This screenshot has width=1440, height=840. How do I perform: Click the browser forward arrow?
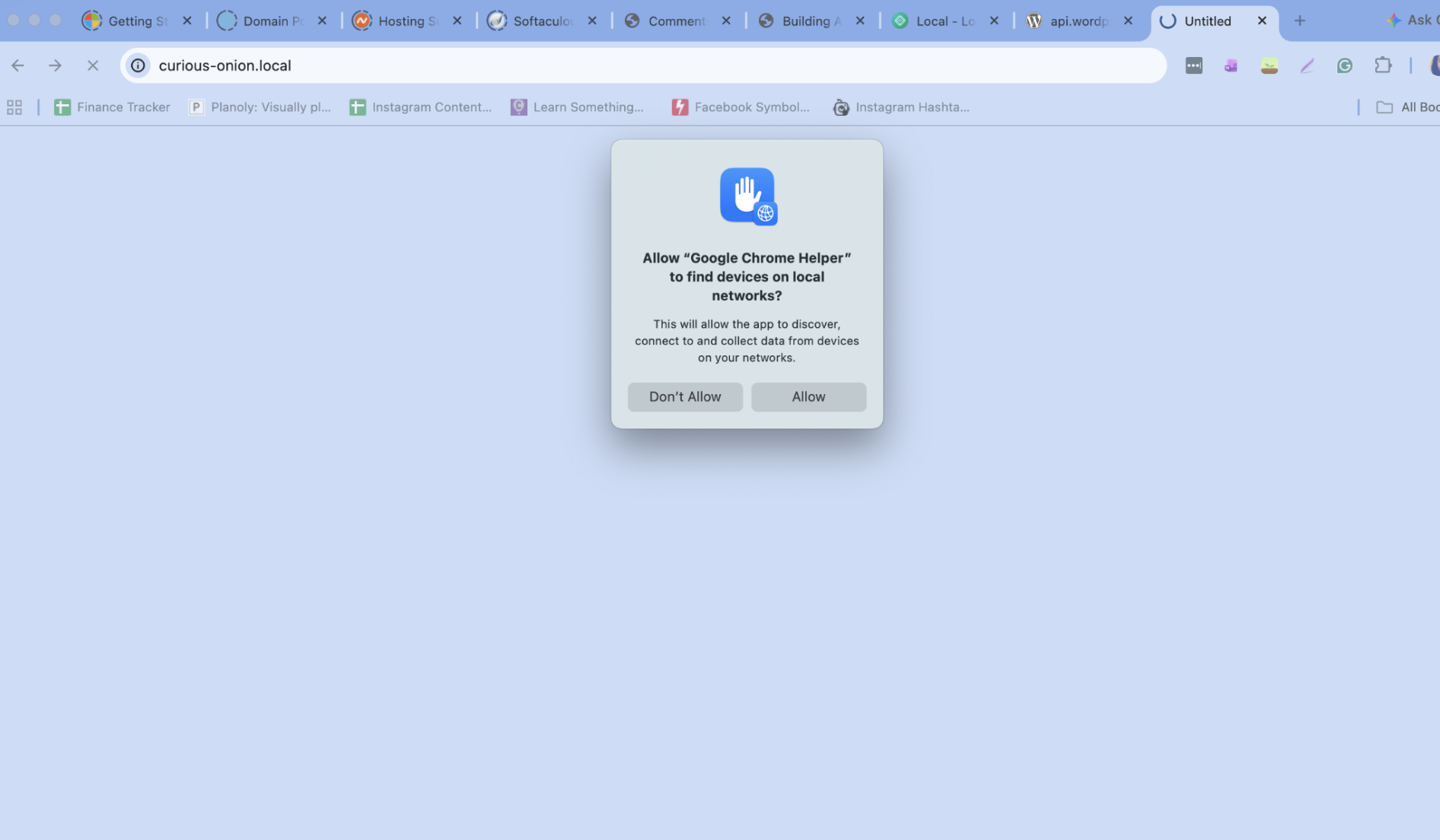tap(55, 65)
